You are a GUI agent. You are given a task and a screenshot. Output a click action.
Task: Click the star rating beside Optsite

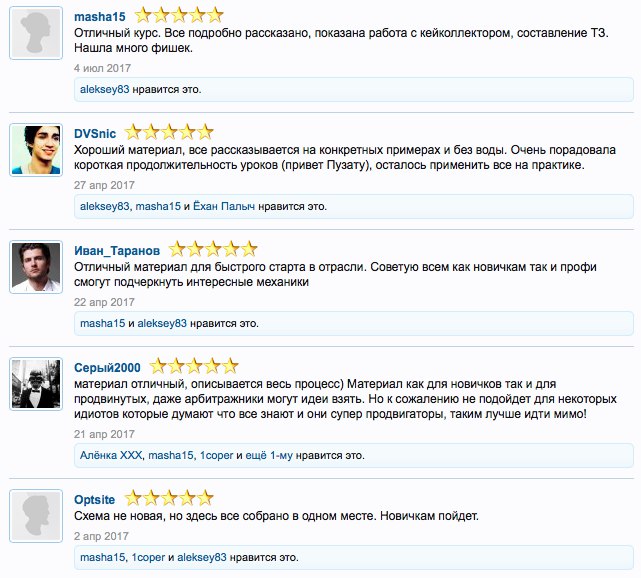coord(168,498)
